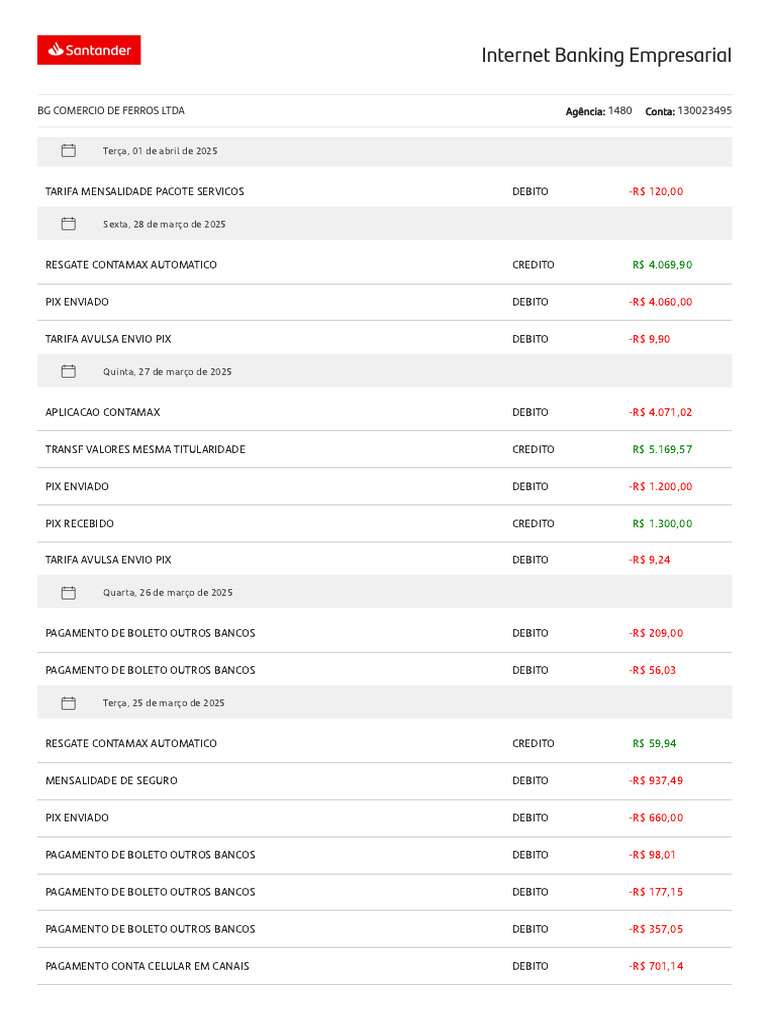The width and height of the screenshot is (768, 1024).
Task: Select the R$ 5.169,57 credit value
Action: point(662,449)
